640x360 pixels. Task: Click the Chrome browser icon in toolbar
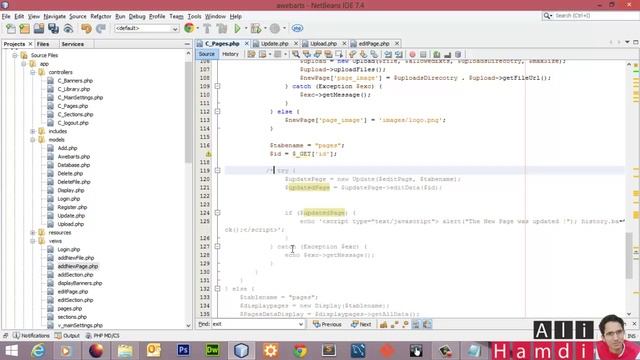click(189, 28)
